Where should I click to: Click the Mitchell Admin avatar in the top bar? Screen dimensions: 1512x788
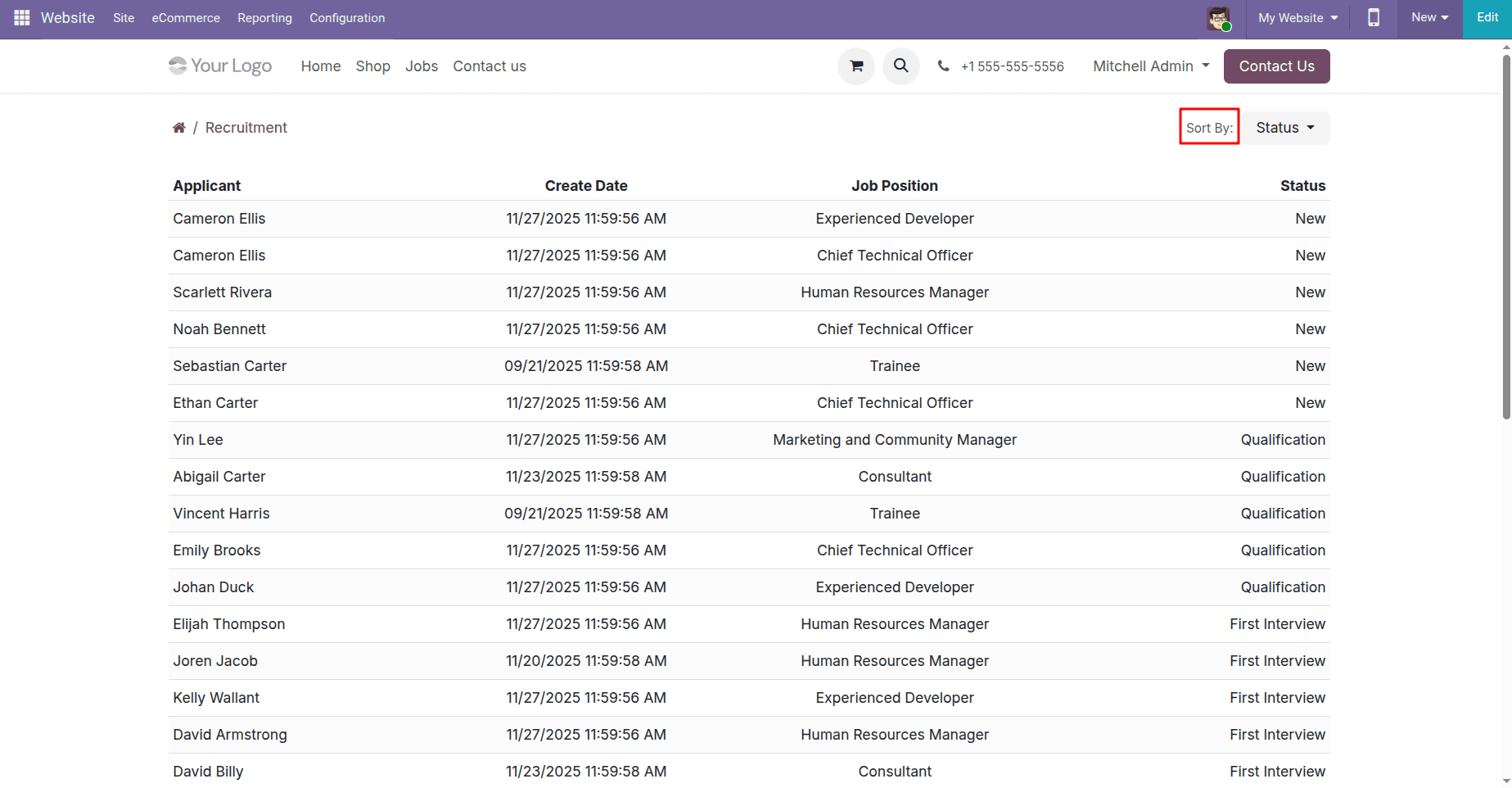coord(1218,18)
